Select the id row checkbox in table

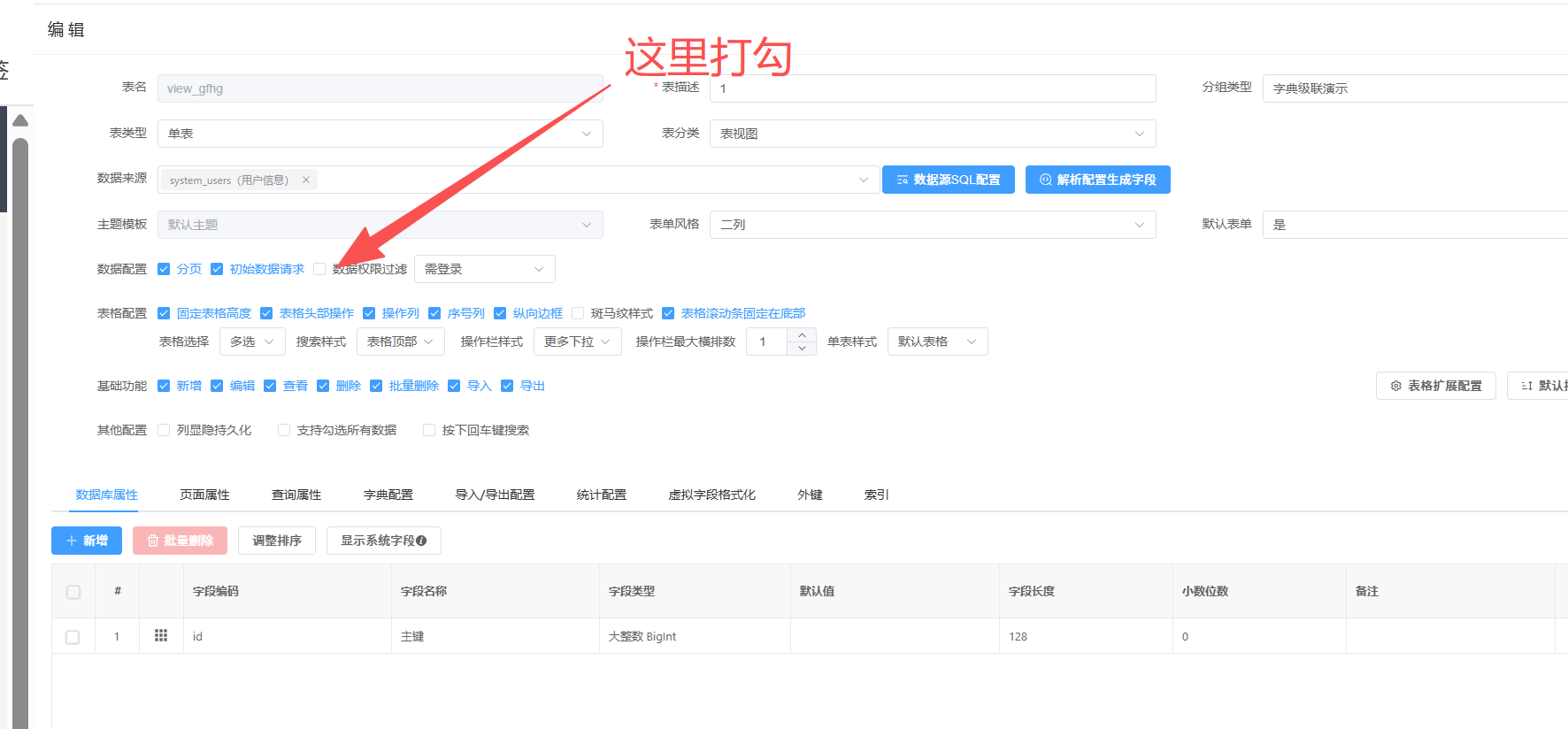(73, 637)
